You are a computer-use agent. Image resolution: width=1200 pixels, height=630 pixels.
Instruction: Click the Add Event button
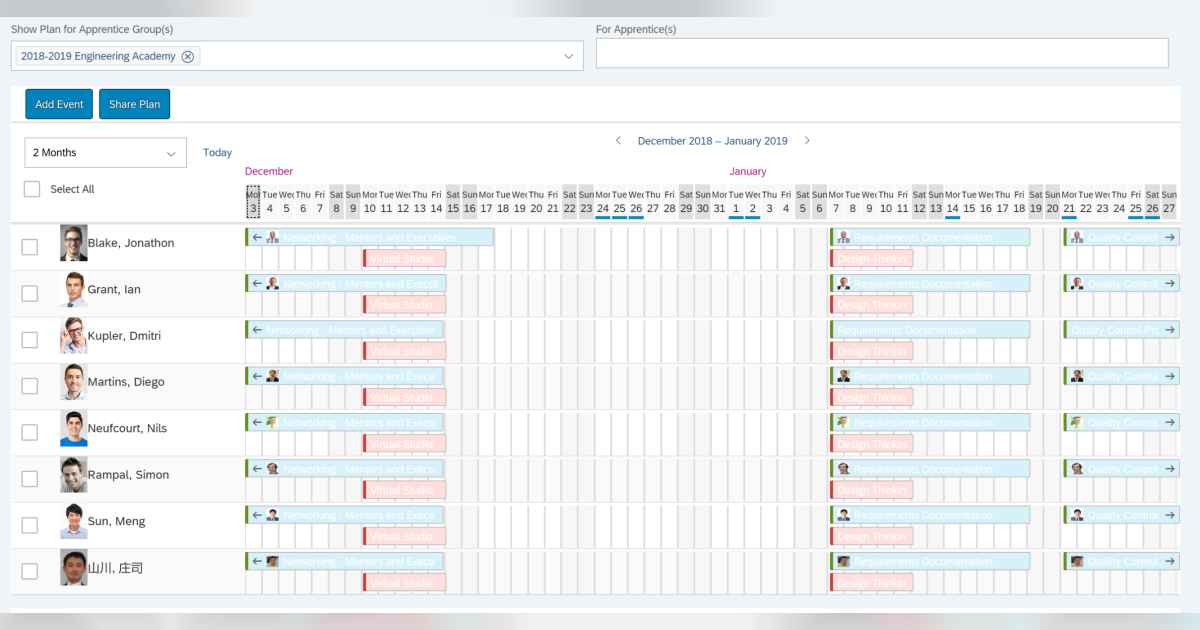58,103
